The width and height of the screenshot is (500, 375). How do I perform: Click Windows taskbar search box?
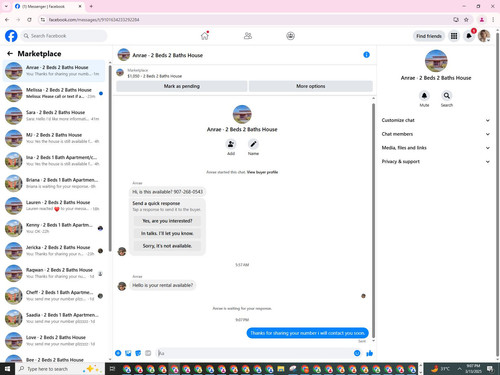coord(60,369)
